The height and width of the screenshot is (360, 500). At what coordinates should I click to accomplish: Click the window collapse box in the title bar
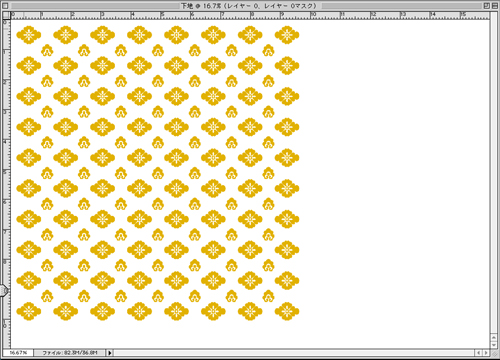[x=494, y=6]
